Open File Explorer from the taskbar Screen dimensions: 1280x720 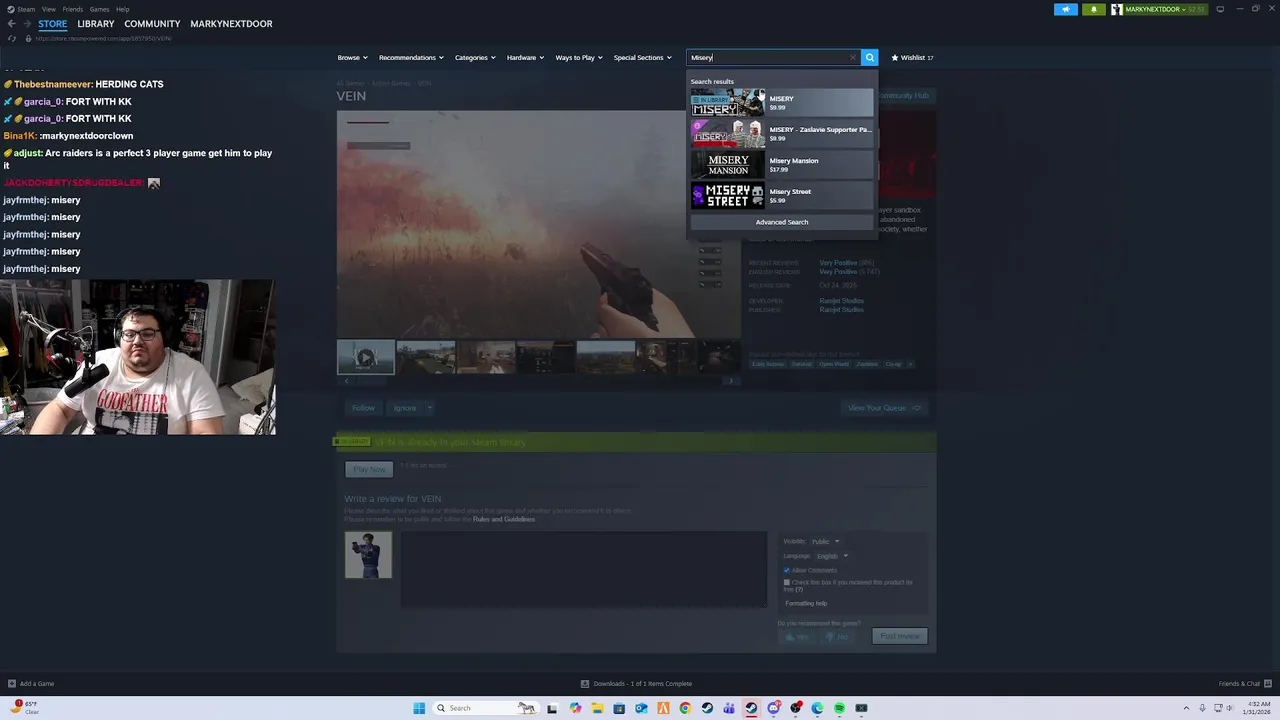(x=597, y=708)
